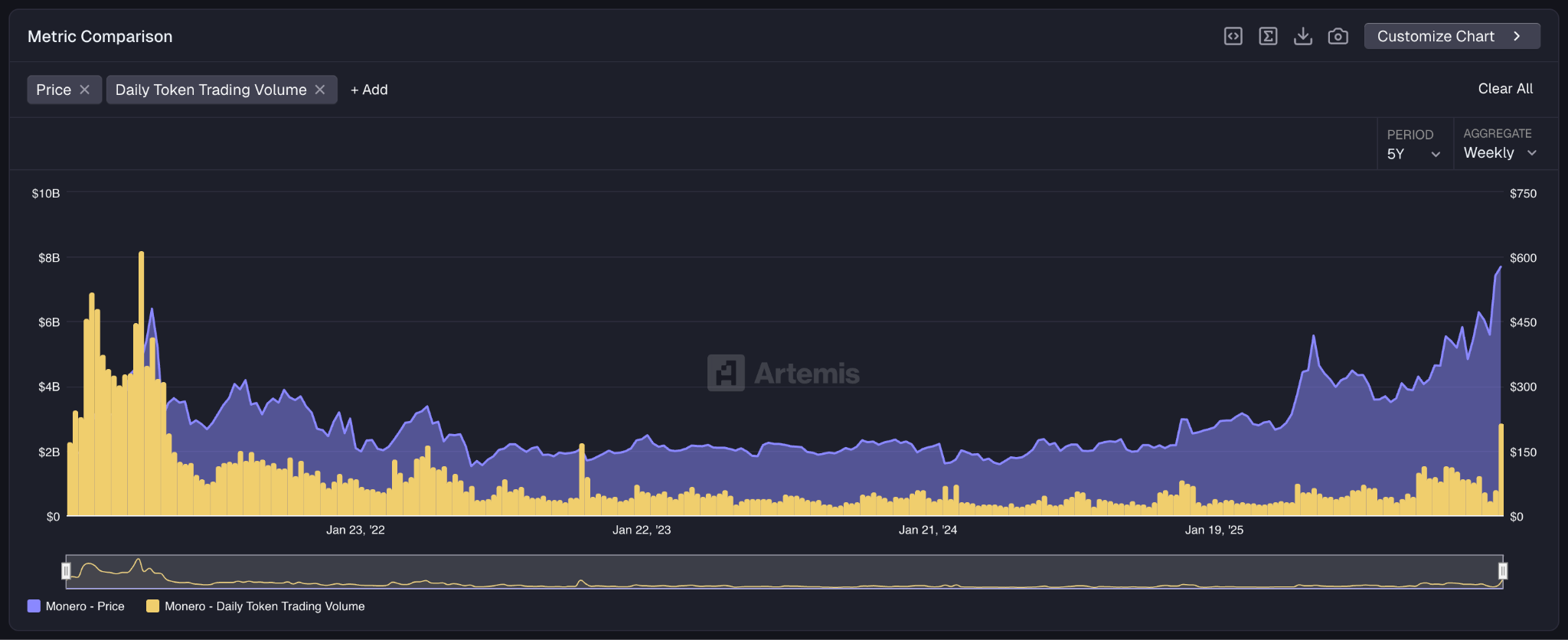Click Clear All
The height and width of the screenshot is (640, 1568).
[1505, 89]
